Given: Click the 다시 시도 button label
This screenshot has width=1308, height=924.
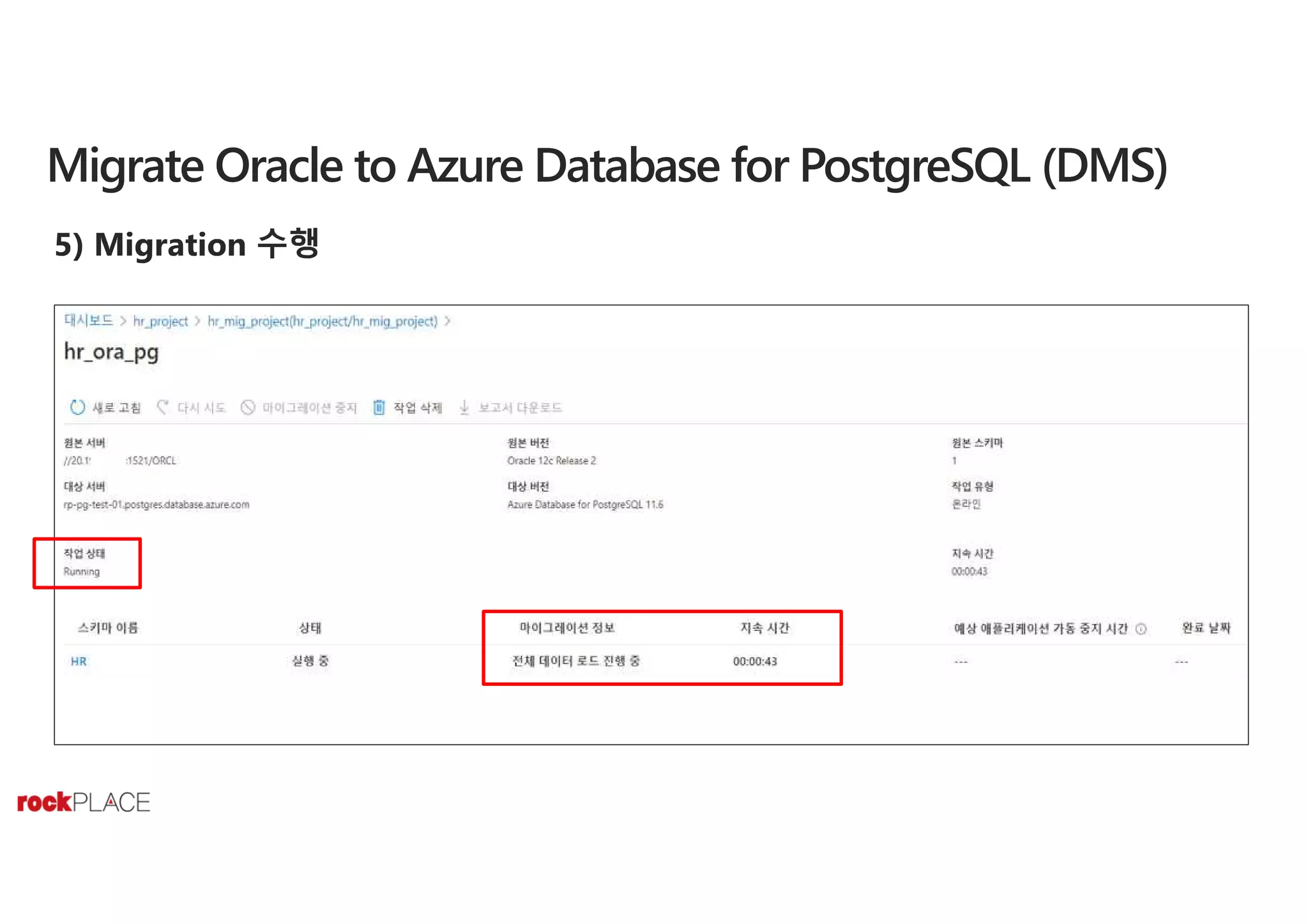Looking at the screenshot, I should pyautogui.click(x=202, y=407).
